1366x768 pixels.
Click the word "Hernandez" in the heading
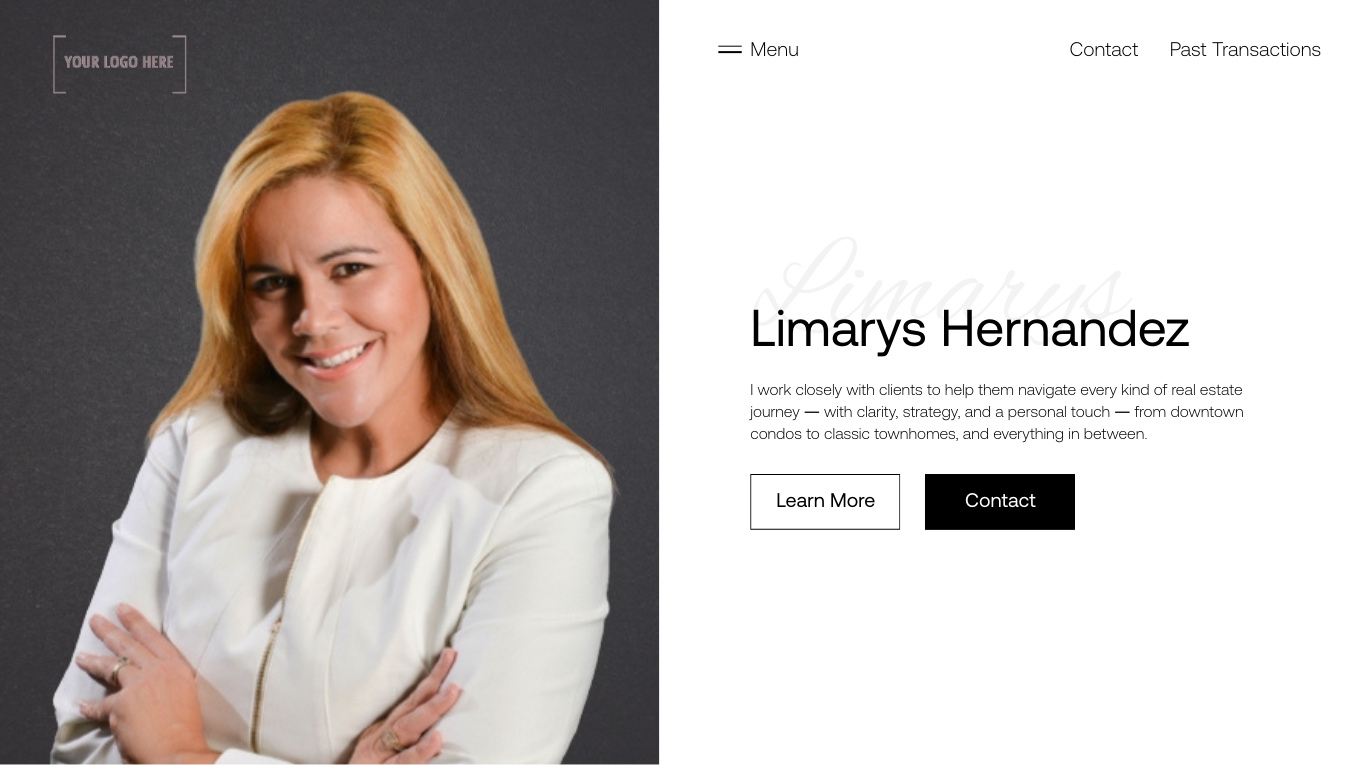(x=1065, y=329)
